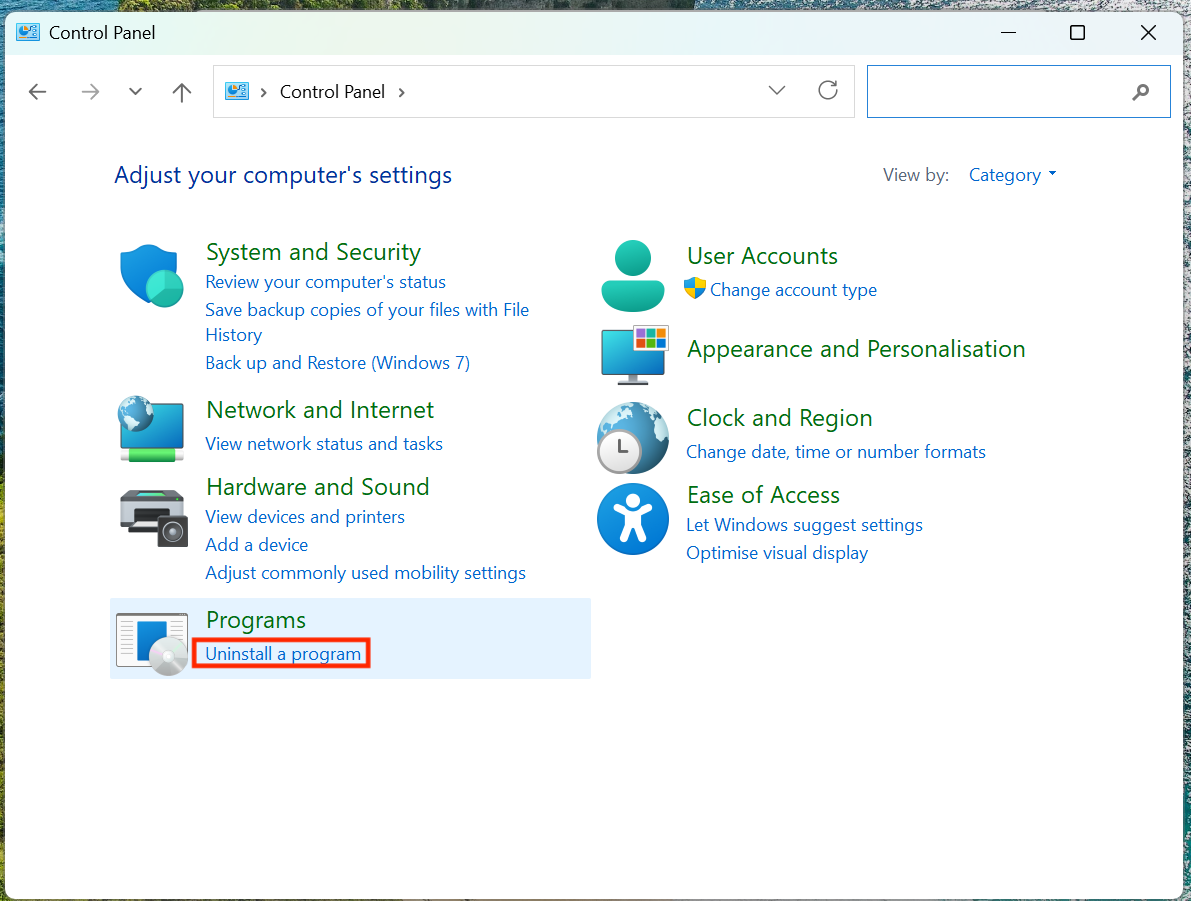Screen dimensions: 1191x901
Task: Click Change account type
Action: point(792,289)
